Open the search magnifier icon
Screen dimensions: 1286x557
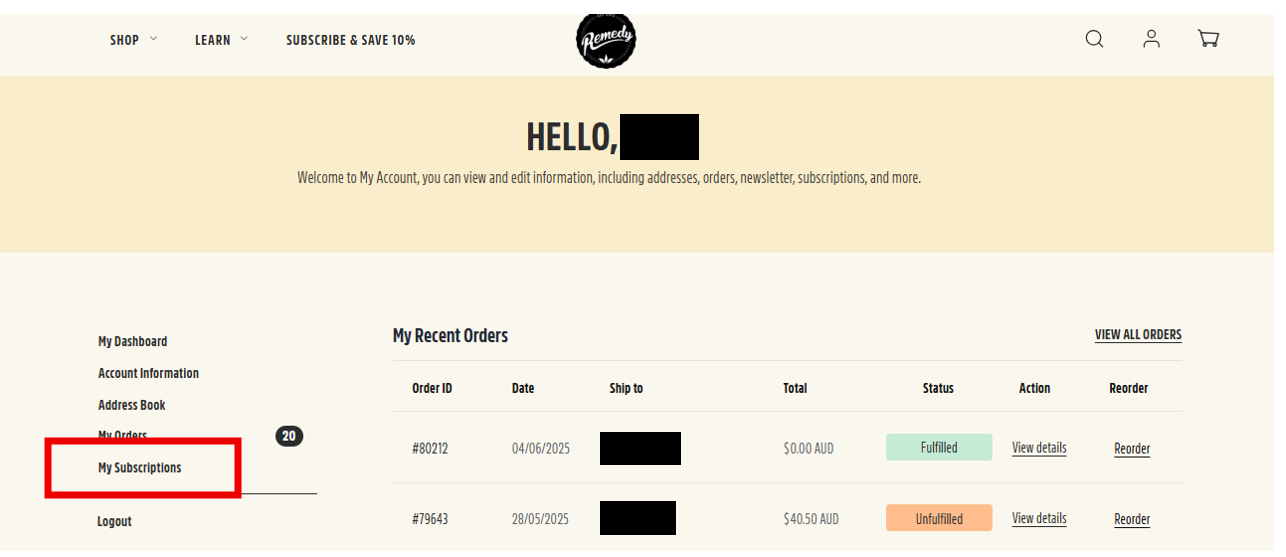point(1094,39)
